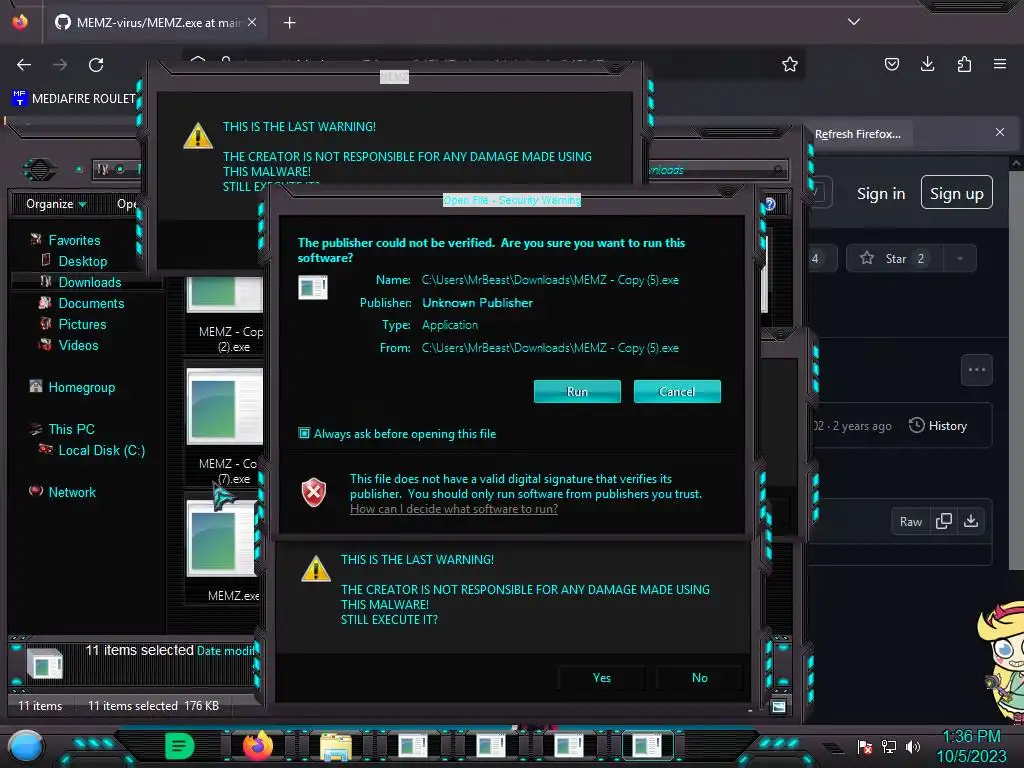Open the volume speaker tray icon
Viewport: 1024px width, 768px height.
(x=912, y=746)
